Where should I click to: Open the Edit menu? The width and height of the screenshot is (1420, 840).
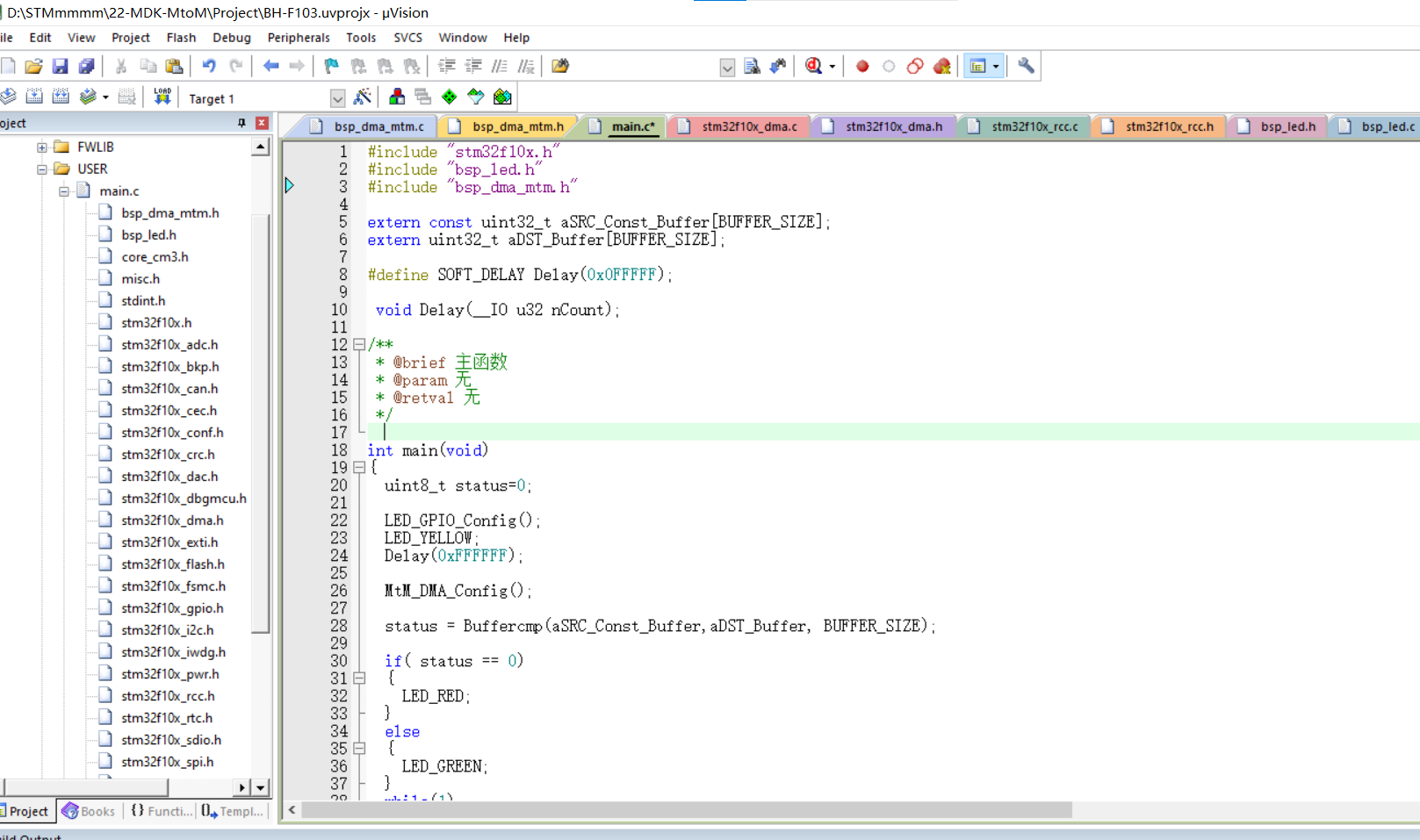click(x=40, y=38)
